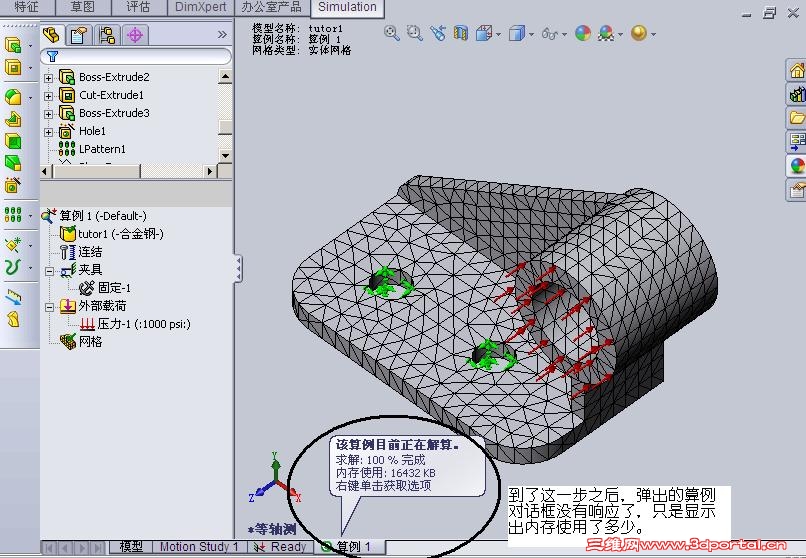Click Zoom to Area magnifier icon
This screenshot has height=558, width=806.
coord(414,33)
